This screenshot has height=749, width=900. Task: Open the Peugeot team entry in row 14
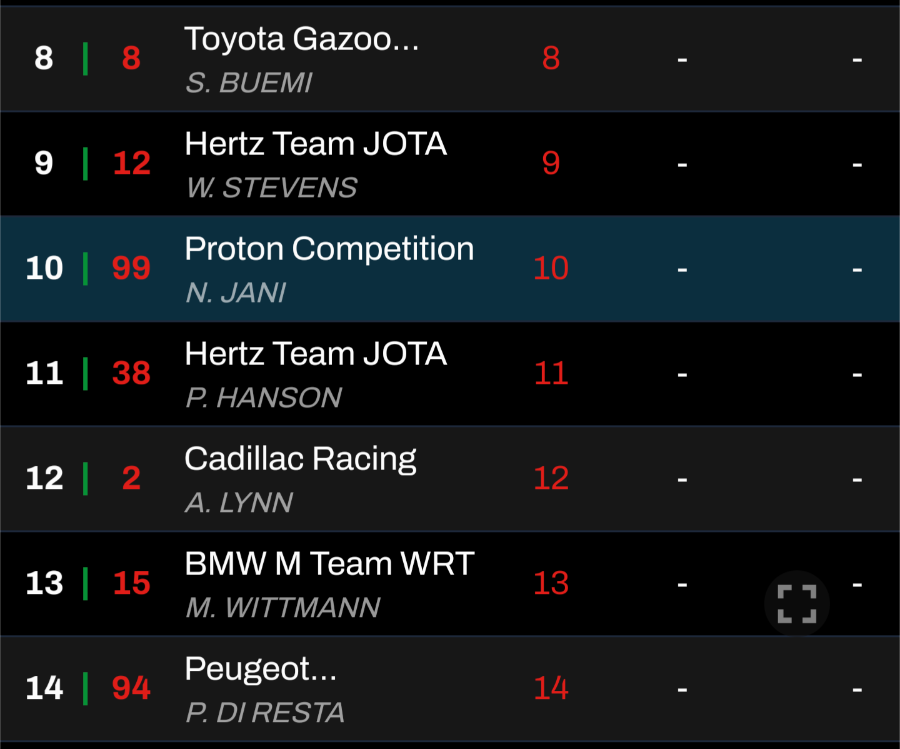[261, 669]
